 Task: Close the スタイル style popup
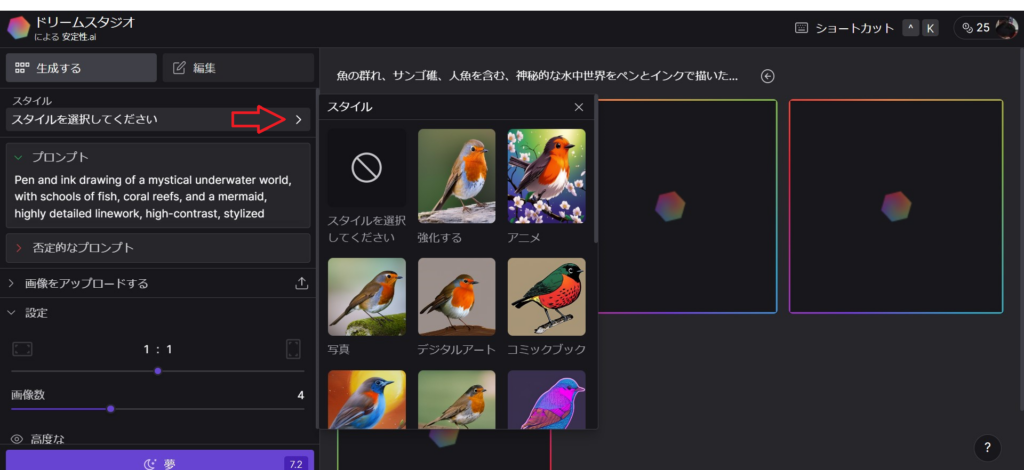[578, 107]
